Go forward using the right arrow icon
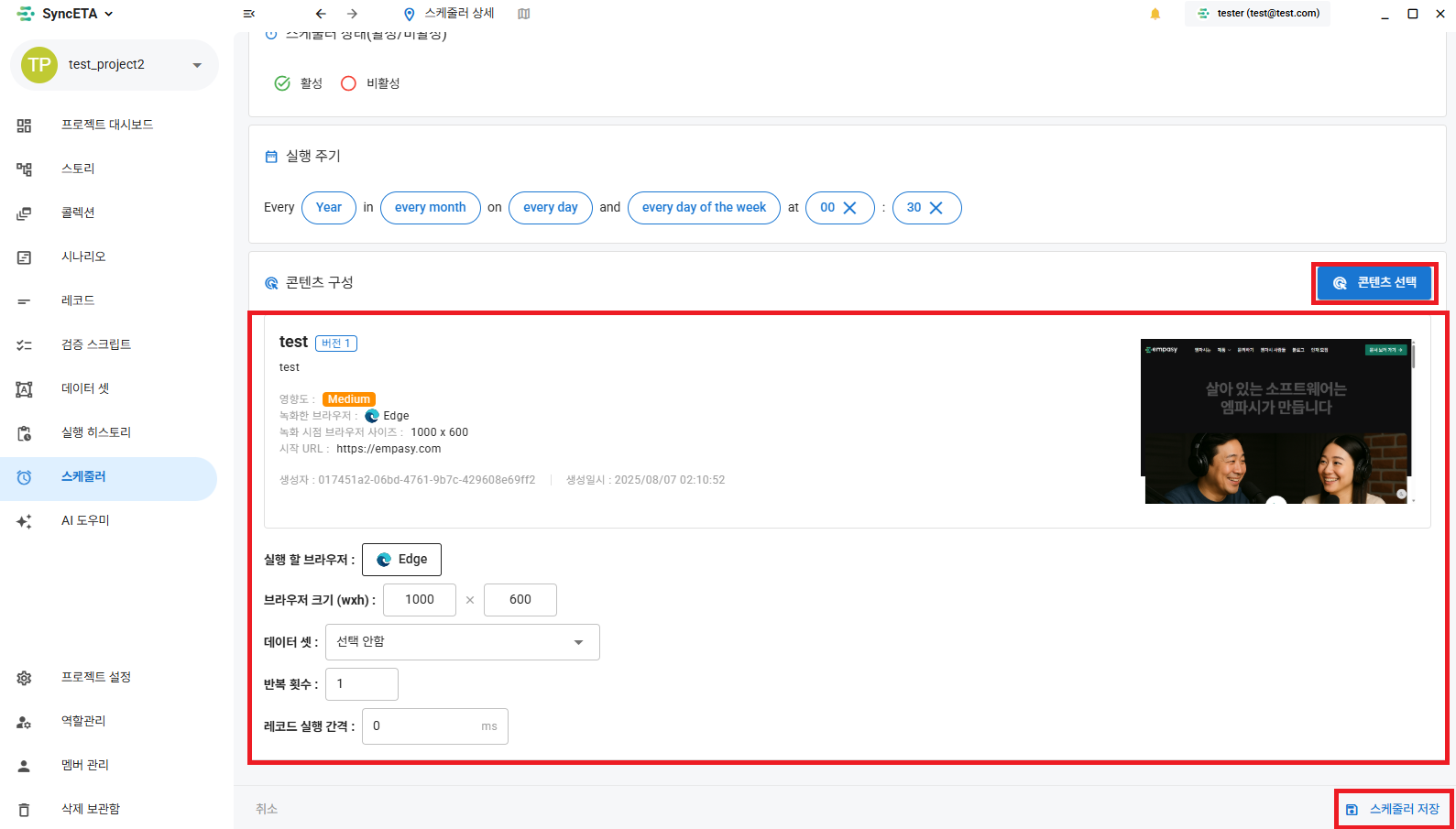 (x=353, y=14)
